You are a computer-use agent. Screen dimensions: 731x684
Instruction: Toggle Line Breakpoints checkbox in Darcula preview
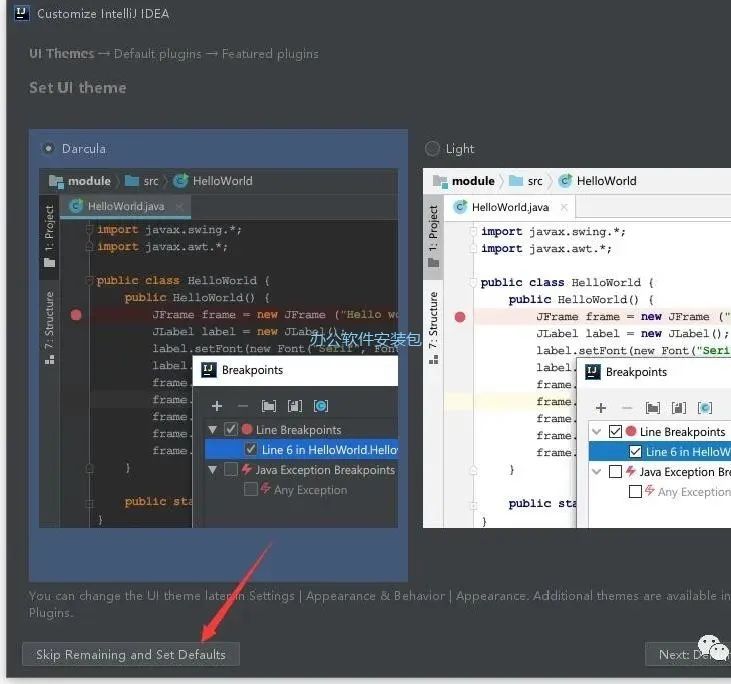[231, 430]
